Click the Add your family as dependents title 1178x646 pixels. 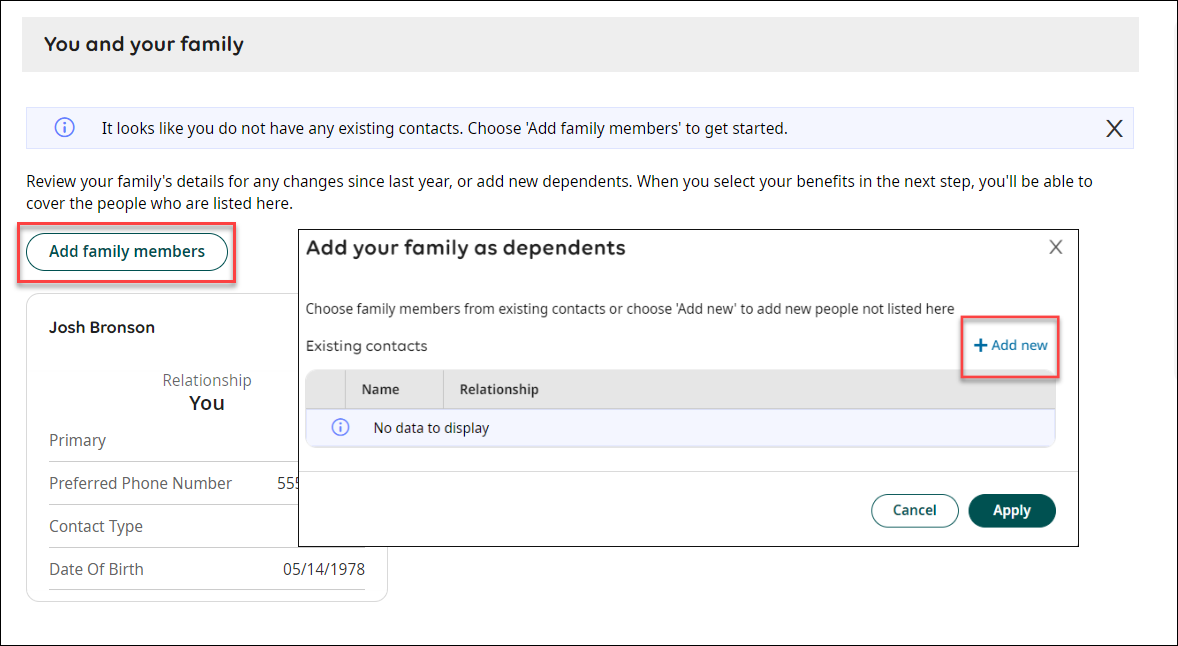coord(465,248)
